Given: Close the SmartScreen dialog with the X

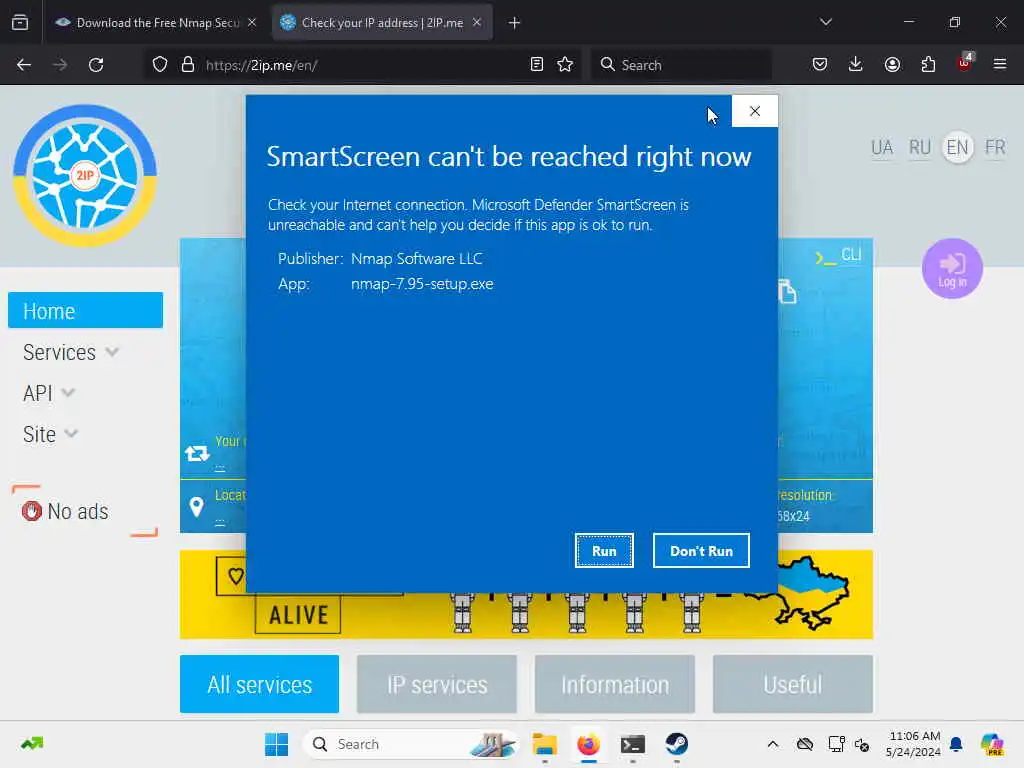Looking at the screenshot, I should 755,111.
